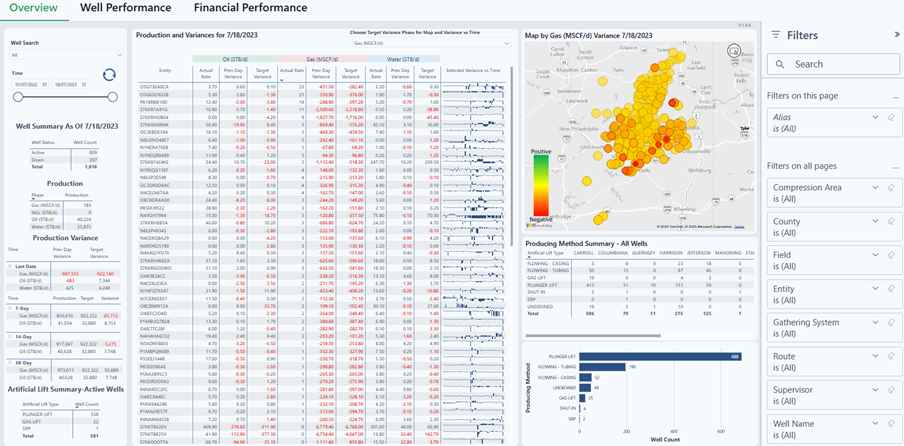
Task: Expand the Route filter chevron
Action: pyautogui.click(x=875, y=356)
